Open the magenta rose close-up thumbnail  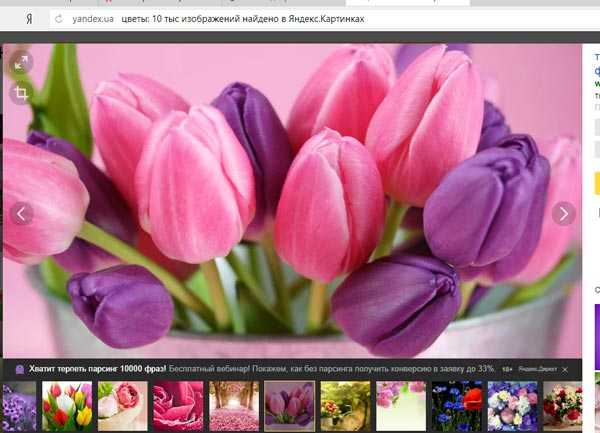[178, 406]
